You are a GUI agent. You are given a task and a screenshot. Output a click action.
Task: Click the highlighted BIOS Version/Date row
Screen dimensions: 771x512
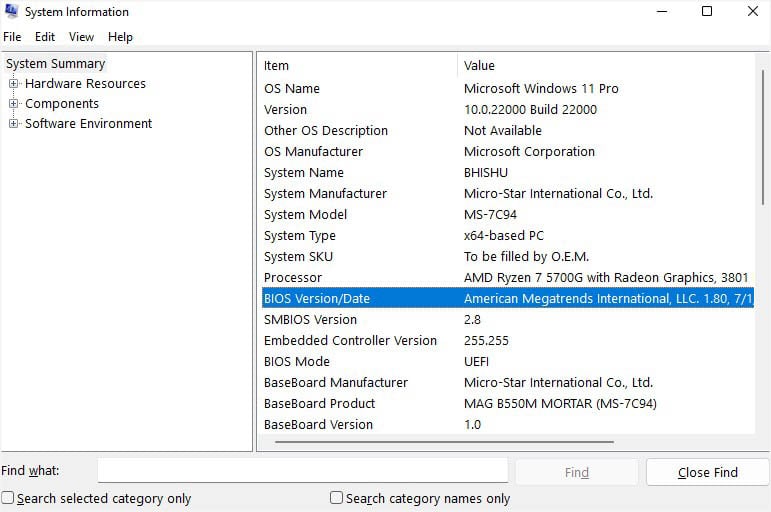point(508,298)
